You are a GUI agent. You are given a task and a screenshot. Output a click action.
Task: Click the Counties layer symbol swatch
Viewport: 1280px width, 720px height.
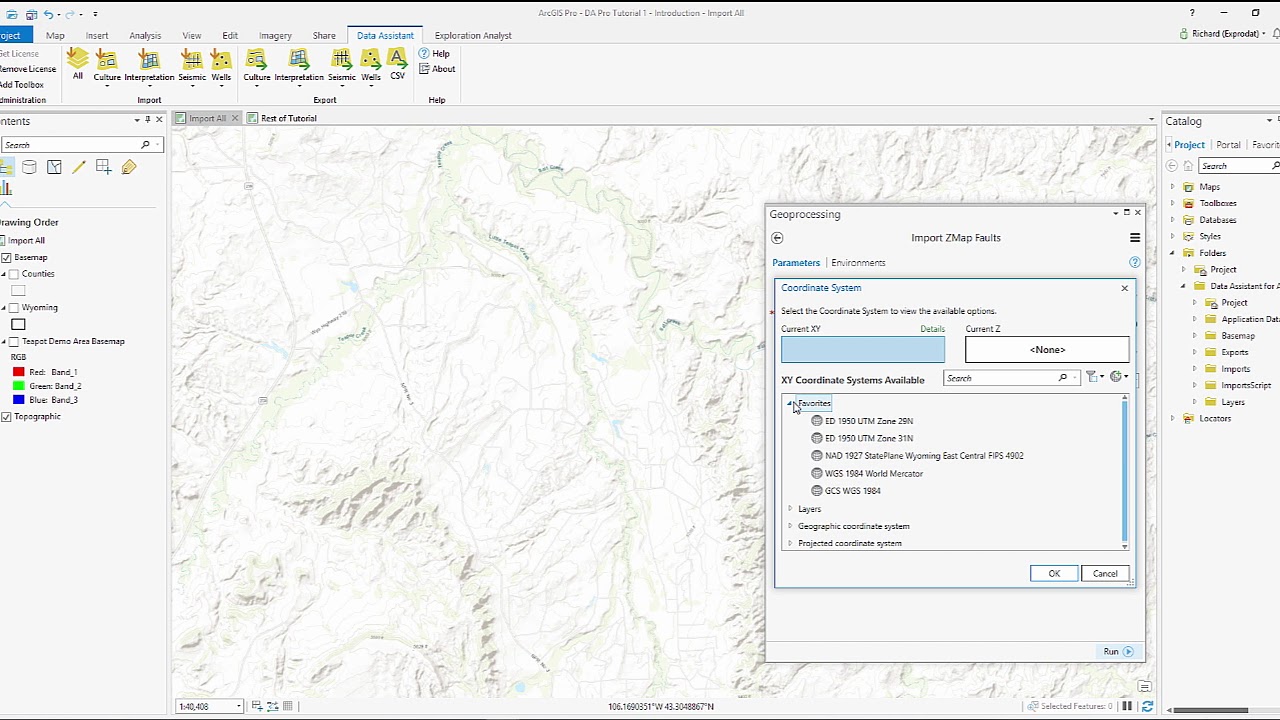(18, 291)
